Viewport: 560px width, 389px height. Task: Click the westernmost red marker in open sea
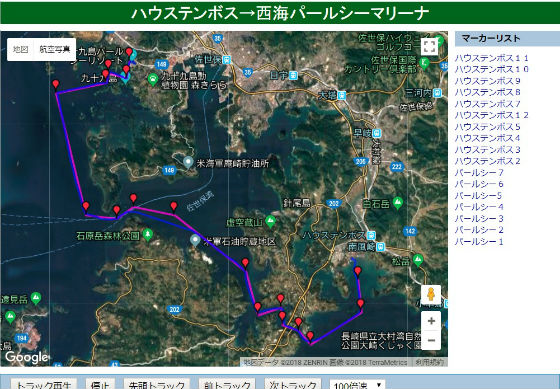click(55, 84)
